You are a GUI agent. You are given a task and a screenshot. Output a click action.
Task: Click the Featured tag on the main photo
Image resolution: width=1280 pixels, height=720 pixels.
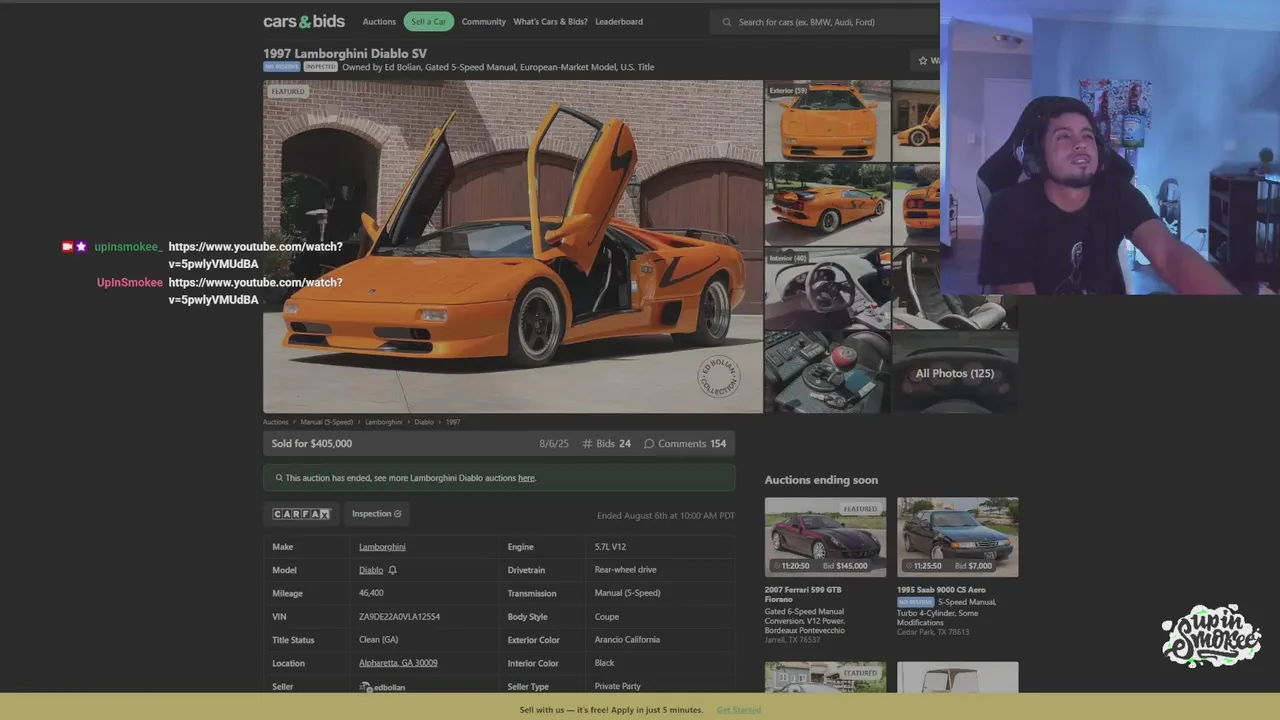pyautogui.click(x=288, y=91)
